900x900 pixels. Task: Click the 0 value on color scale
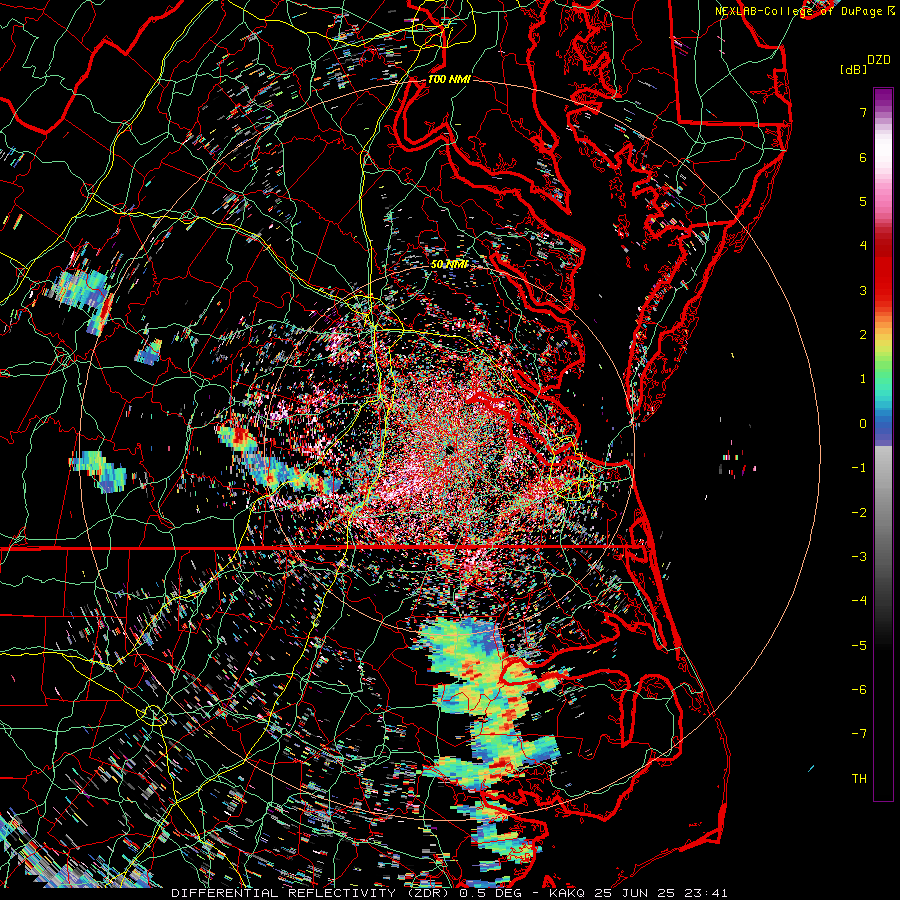863,424
